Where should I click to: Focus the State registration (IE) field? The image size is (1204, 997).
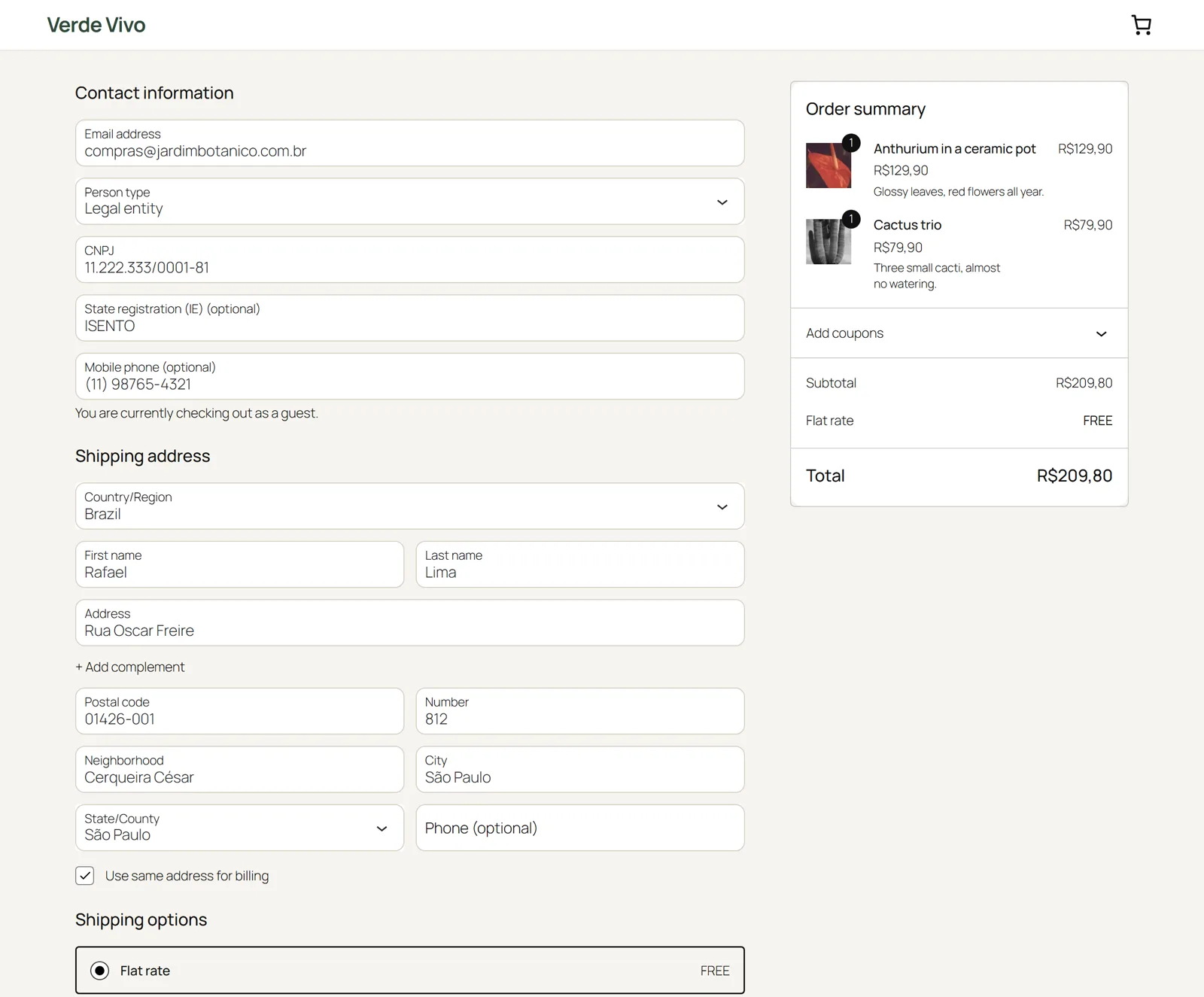coord(410,318)
